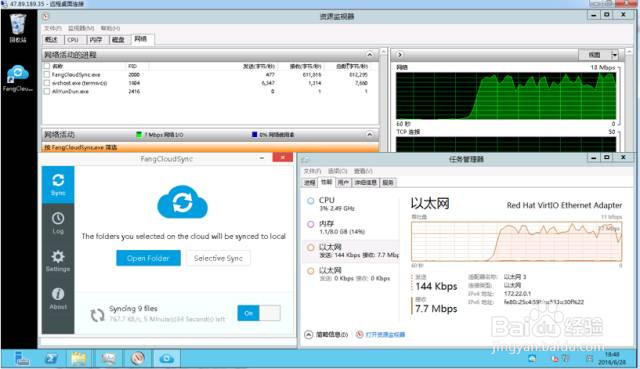Open Settings in FangCloudSync sidebar
Screen dimensions: 640x369
(x=58, y=261)
